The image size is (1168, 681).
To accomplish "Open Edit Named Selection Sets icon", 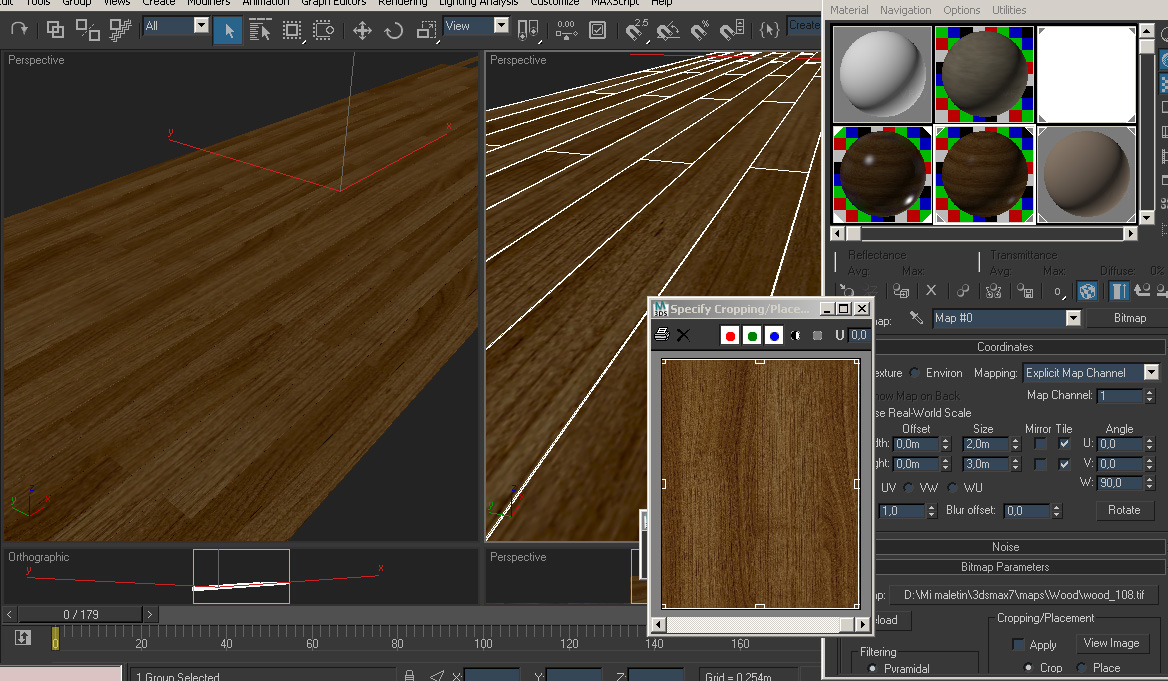I will pos(769,30).
